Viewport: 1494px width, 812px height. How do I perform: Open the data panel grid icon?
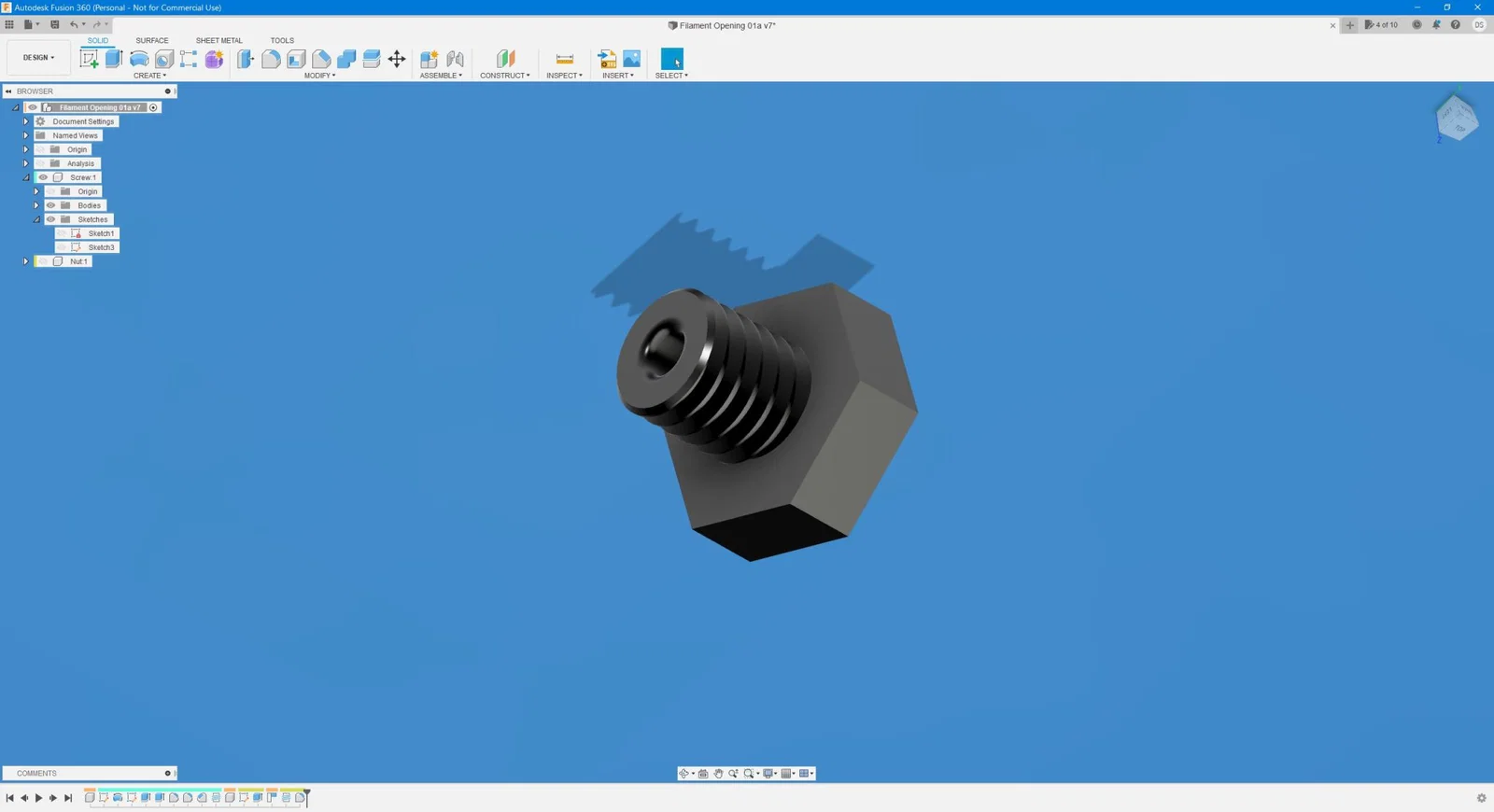9,25
